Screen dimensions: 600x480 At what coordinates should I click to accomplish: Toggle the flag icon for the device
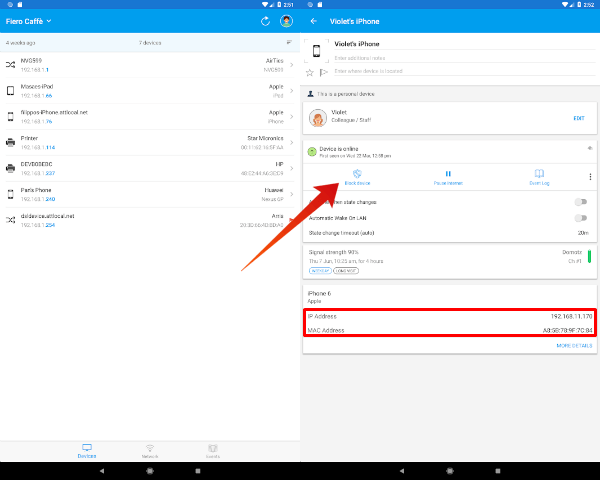324,72
